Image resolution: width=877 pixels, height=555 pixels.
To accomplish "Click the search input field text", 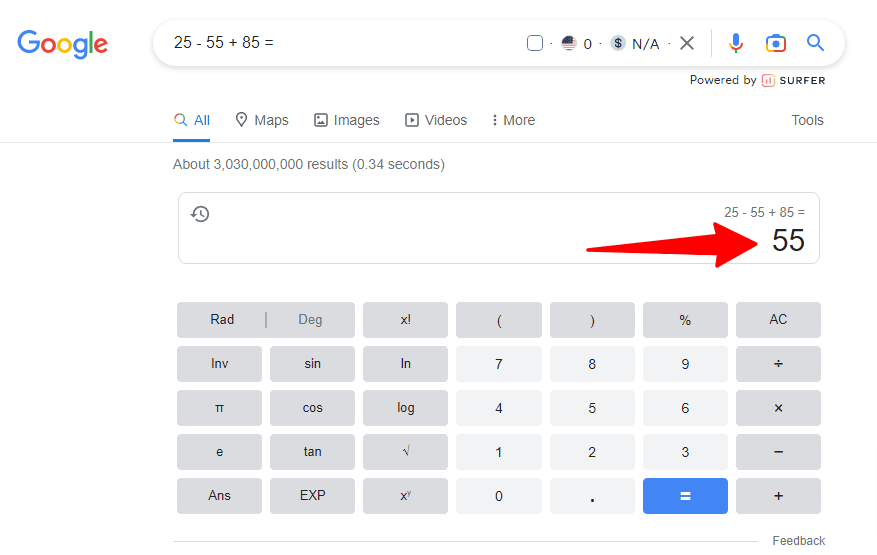I will 224,43.
